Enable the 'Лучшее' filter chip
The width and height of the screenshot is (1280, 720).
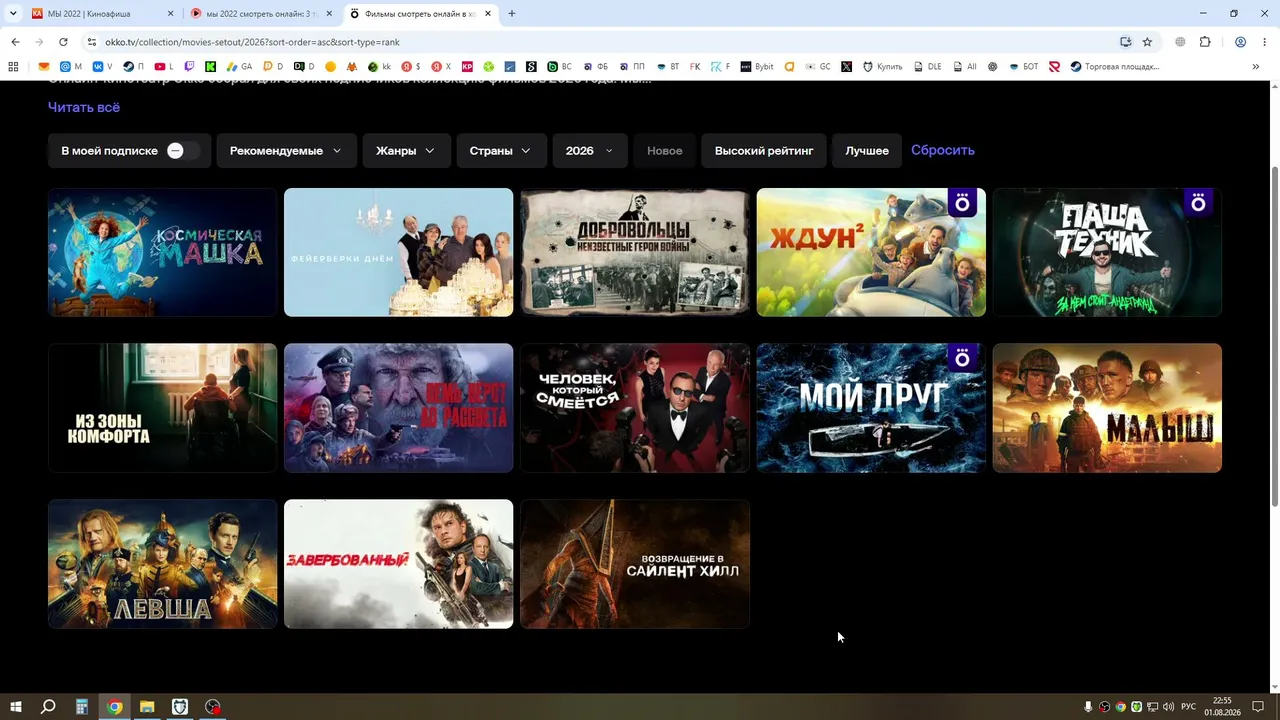[867, 151]
